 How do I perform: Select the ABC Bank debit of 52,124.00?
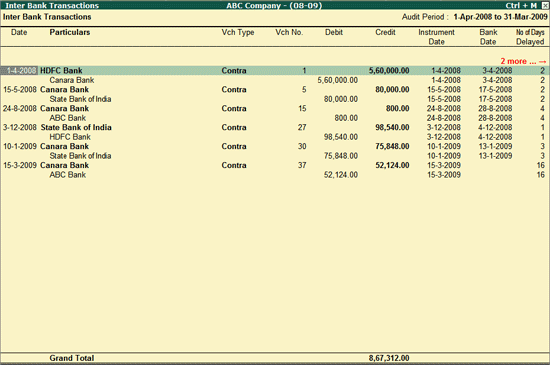[x=275, y=175]
